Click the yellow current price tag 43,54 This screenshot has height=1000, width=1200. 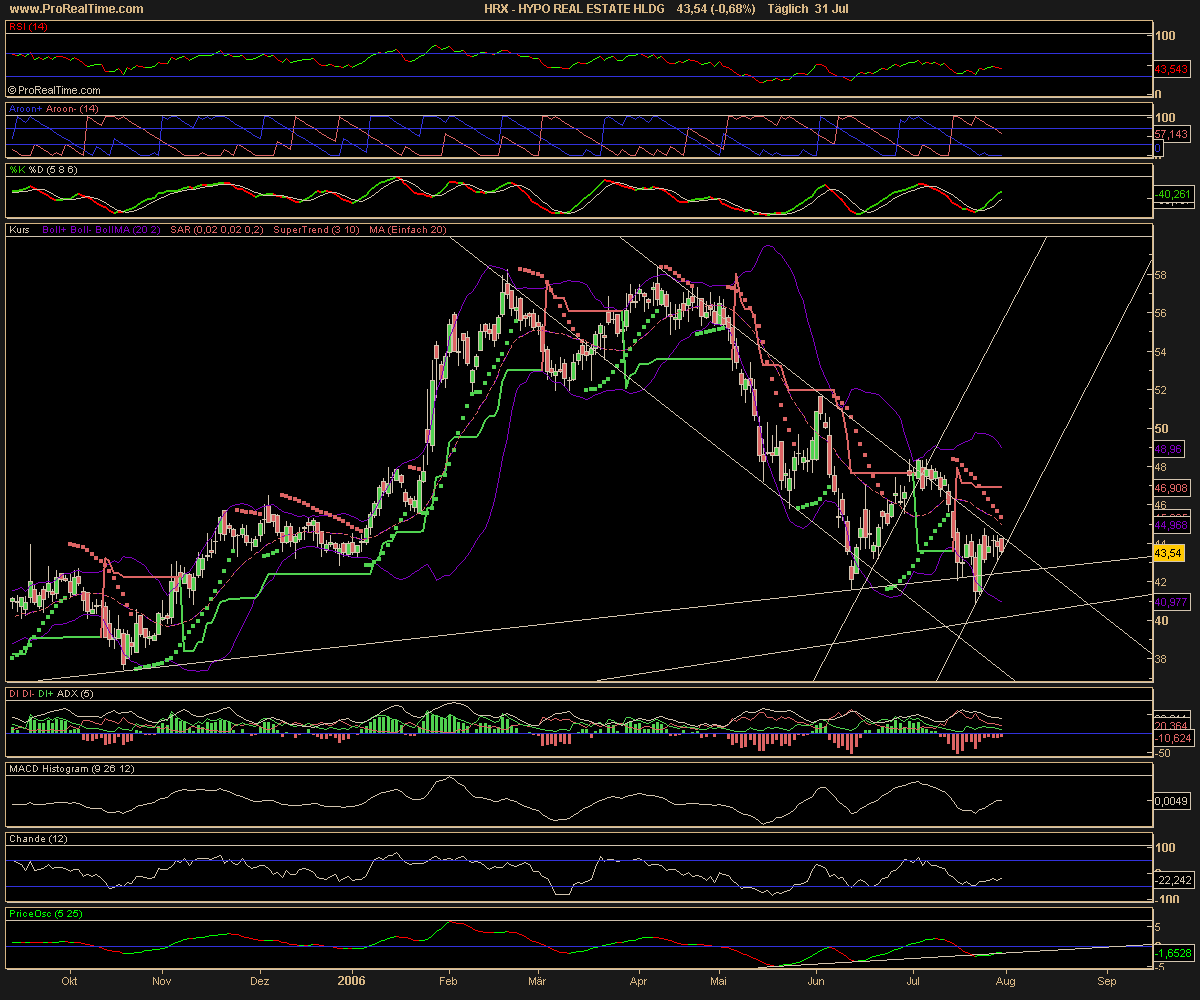pyautogui.click(x=1167, y=552)
